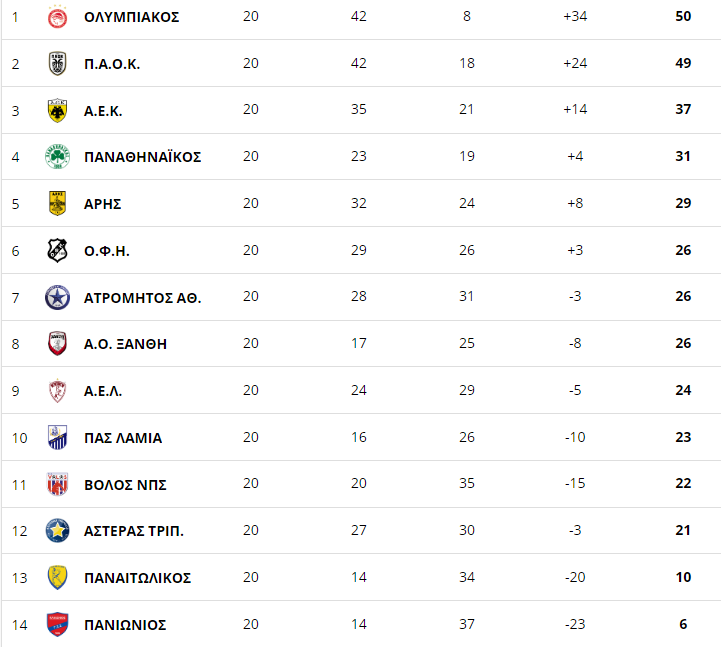This screenshot has height=647, width=721.
Task: Open the ΠΑΝΑΘΗΝΑΪΚΟΣ team name link
Action: [x=143, y=157]
